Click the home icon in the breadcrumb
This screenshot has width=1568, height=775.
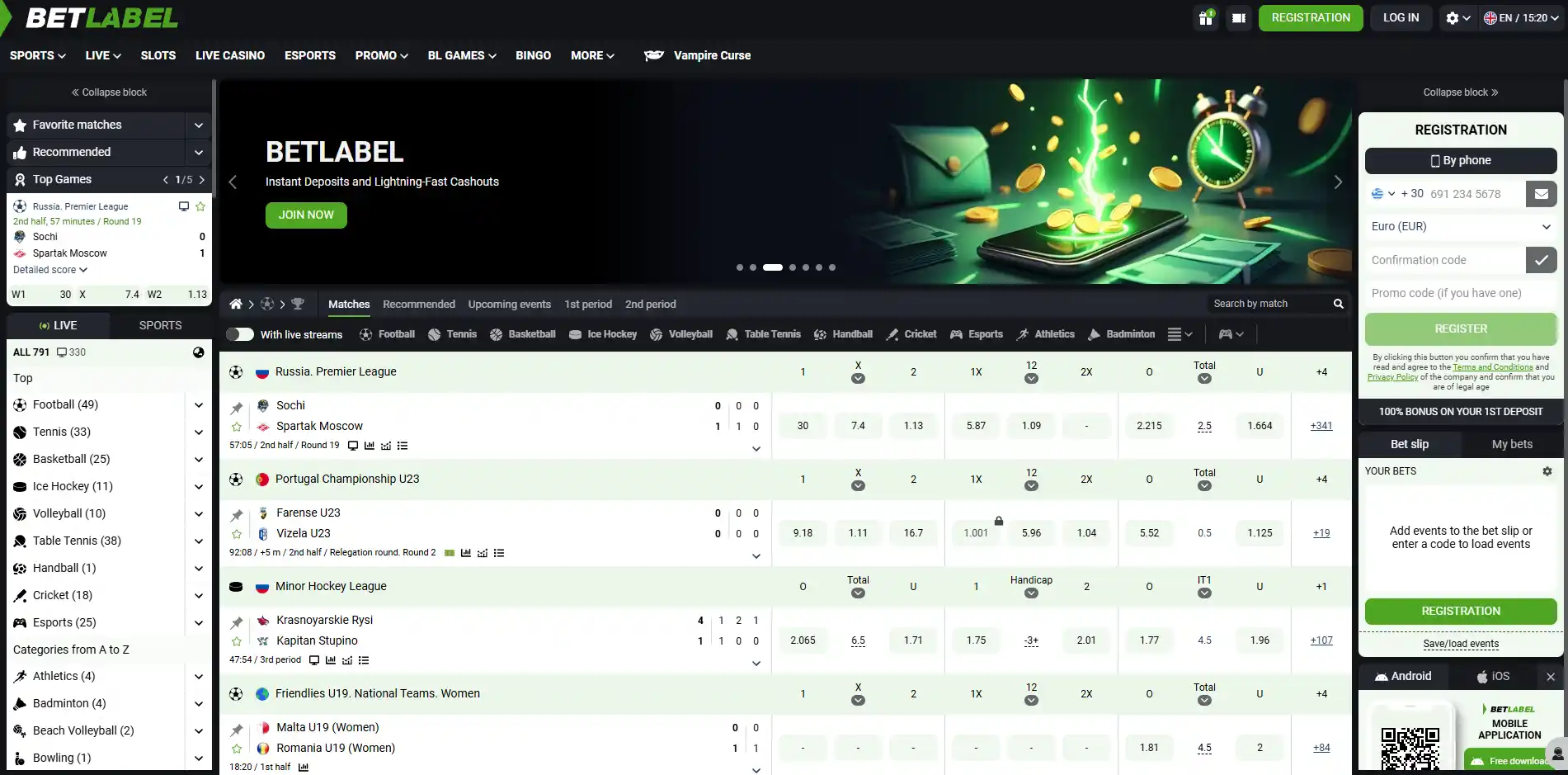[236, 304]
